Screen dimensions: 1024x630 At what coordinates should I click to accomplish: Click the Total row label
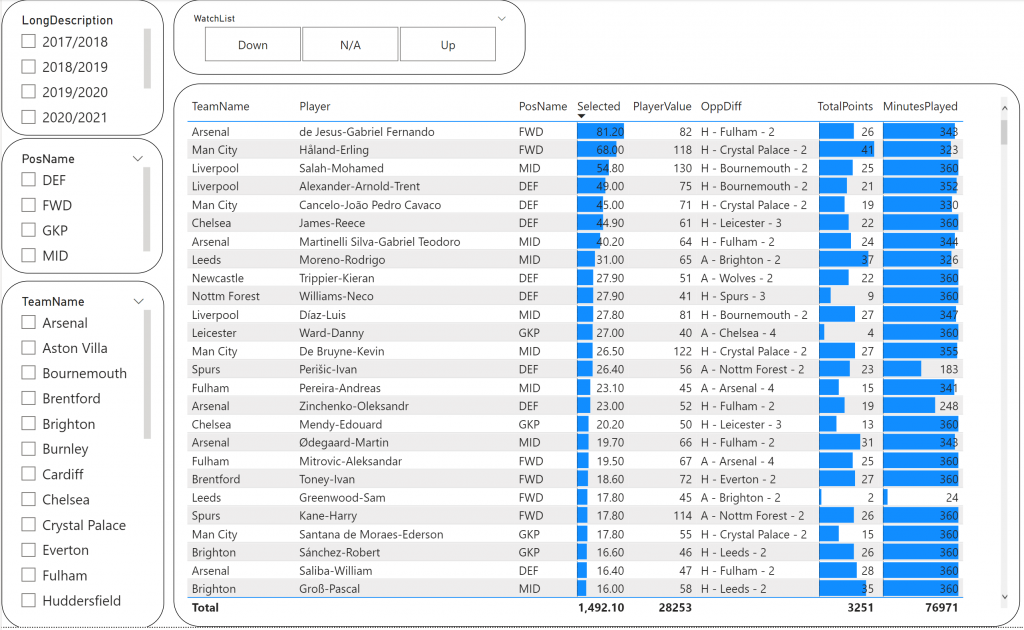205,607
